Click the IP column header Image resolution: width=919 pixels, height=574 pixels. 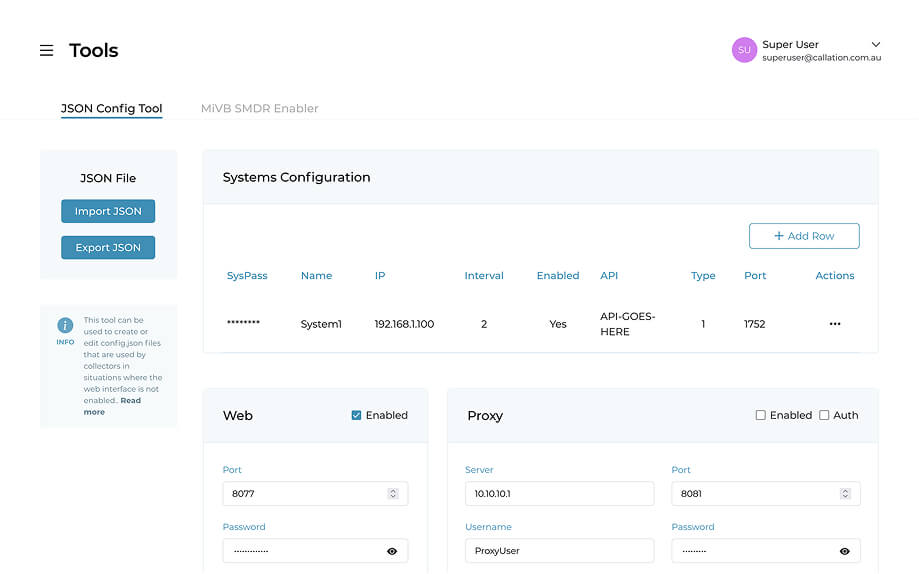click(380, 276)
